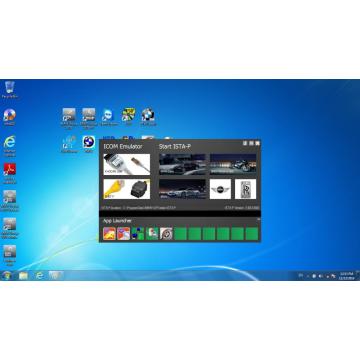The width and height of the screenshot is (360, 360).
Task: Click the first empty green App Launcher slot
Action: [181, 234]
